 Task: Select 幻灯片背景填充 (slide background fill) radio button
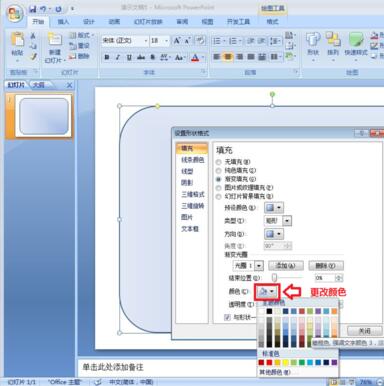click(219, 197)
